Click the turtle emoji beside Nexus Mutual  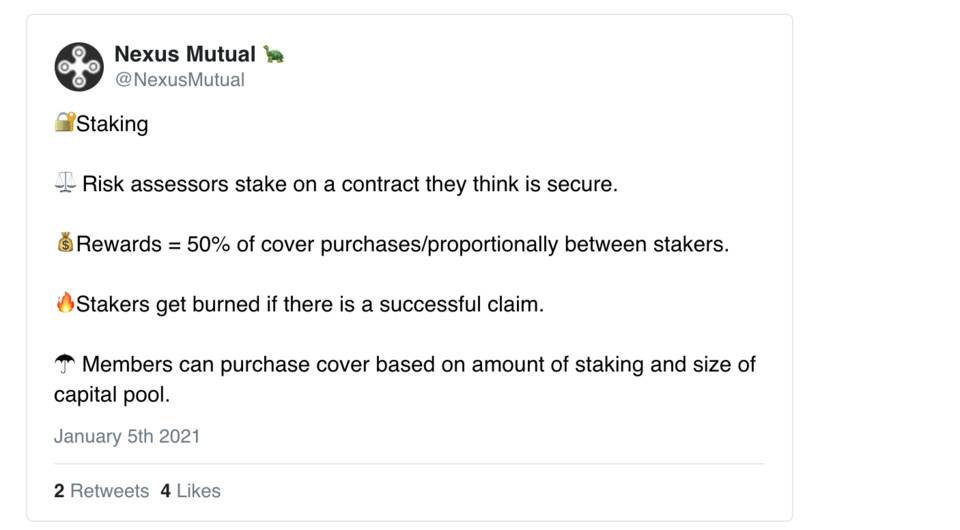[x=273, y=54]
